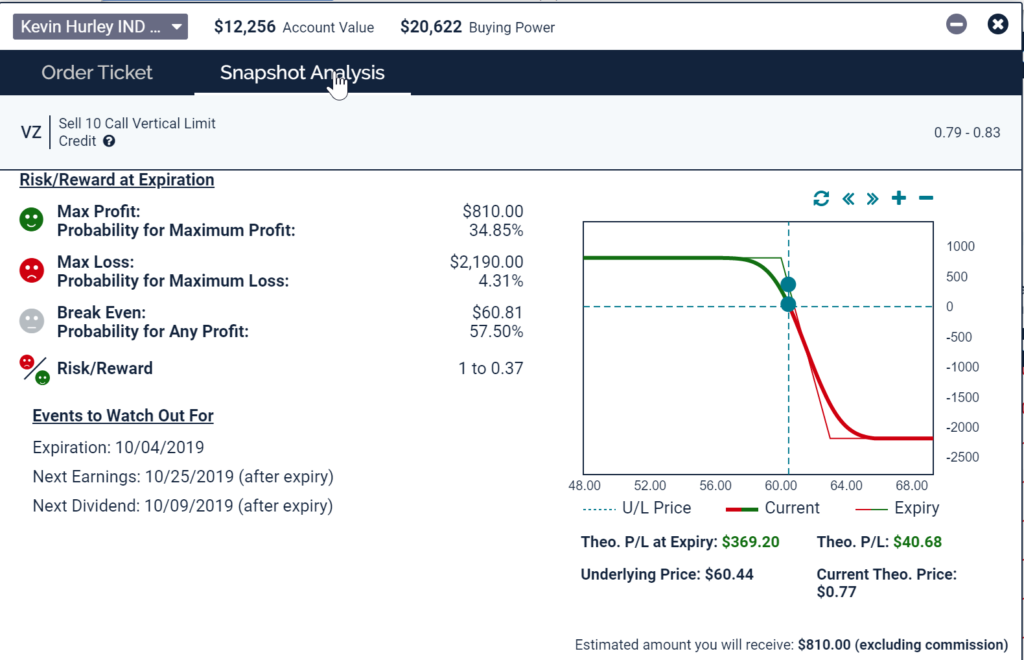Click the Risk/Reward ratio icon
Image resolution: width=1024 pixels, height=660 pixels.
pos(34,369)
